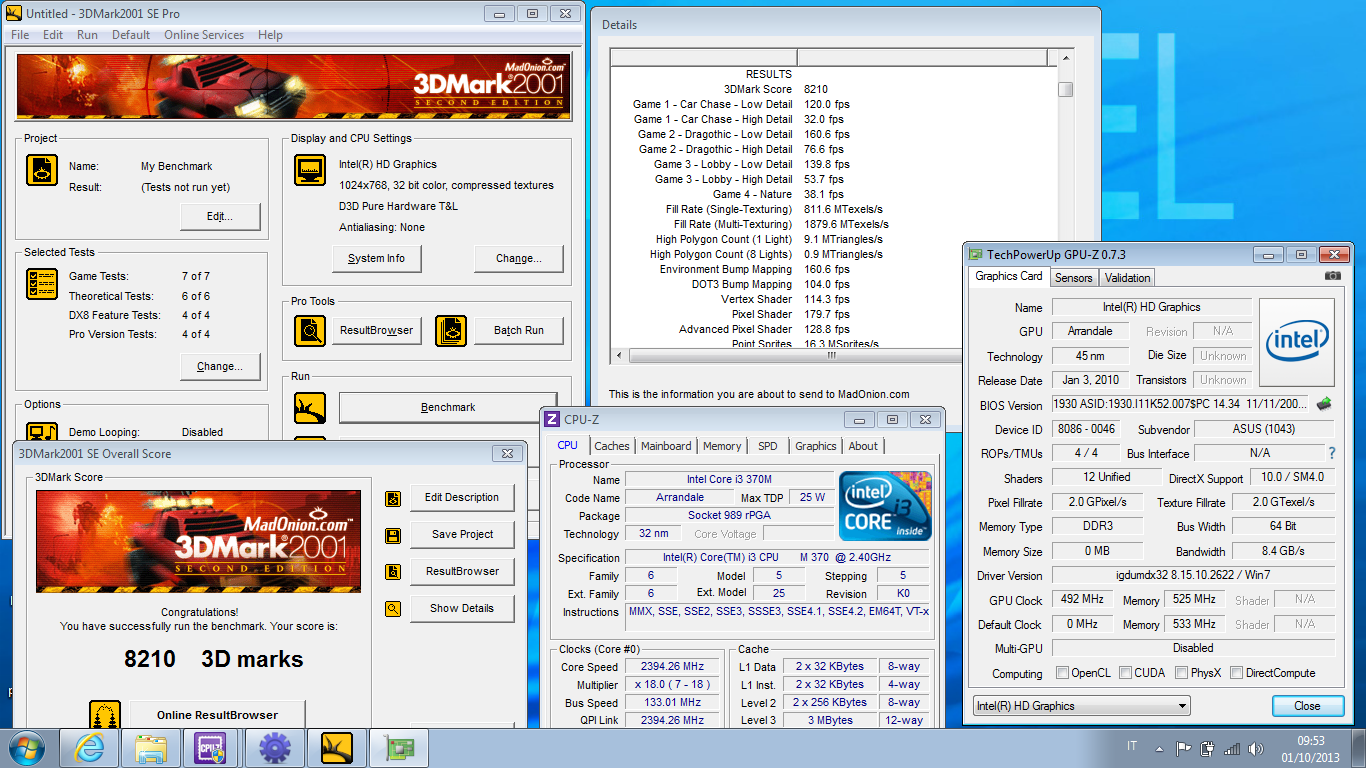The height and width of the screenshot is (768, 1366).
Task: Click the System Info button
Action: click(377, 258)
